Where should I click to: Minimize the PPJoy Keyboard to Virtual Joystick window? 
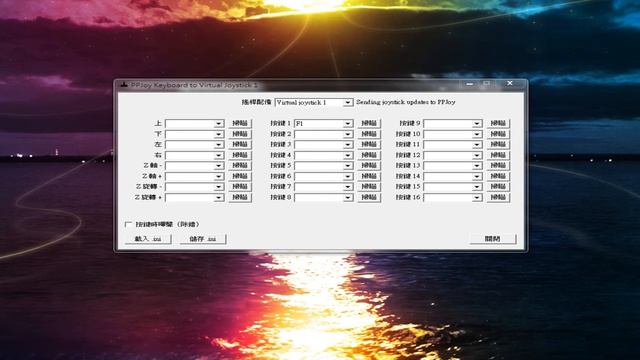click(x=470, y=83)
